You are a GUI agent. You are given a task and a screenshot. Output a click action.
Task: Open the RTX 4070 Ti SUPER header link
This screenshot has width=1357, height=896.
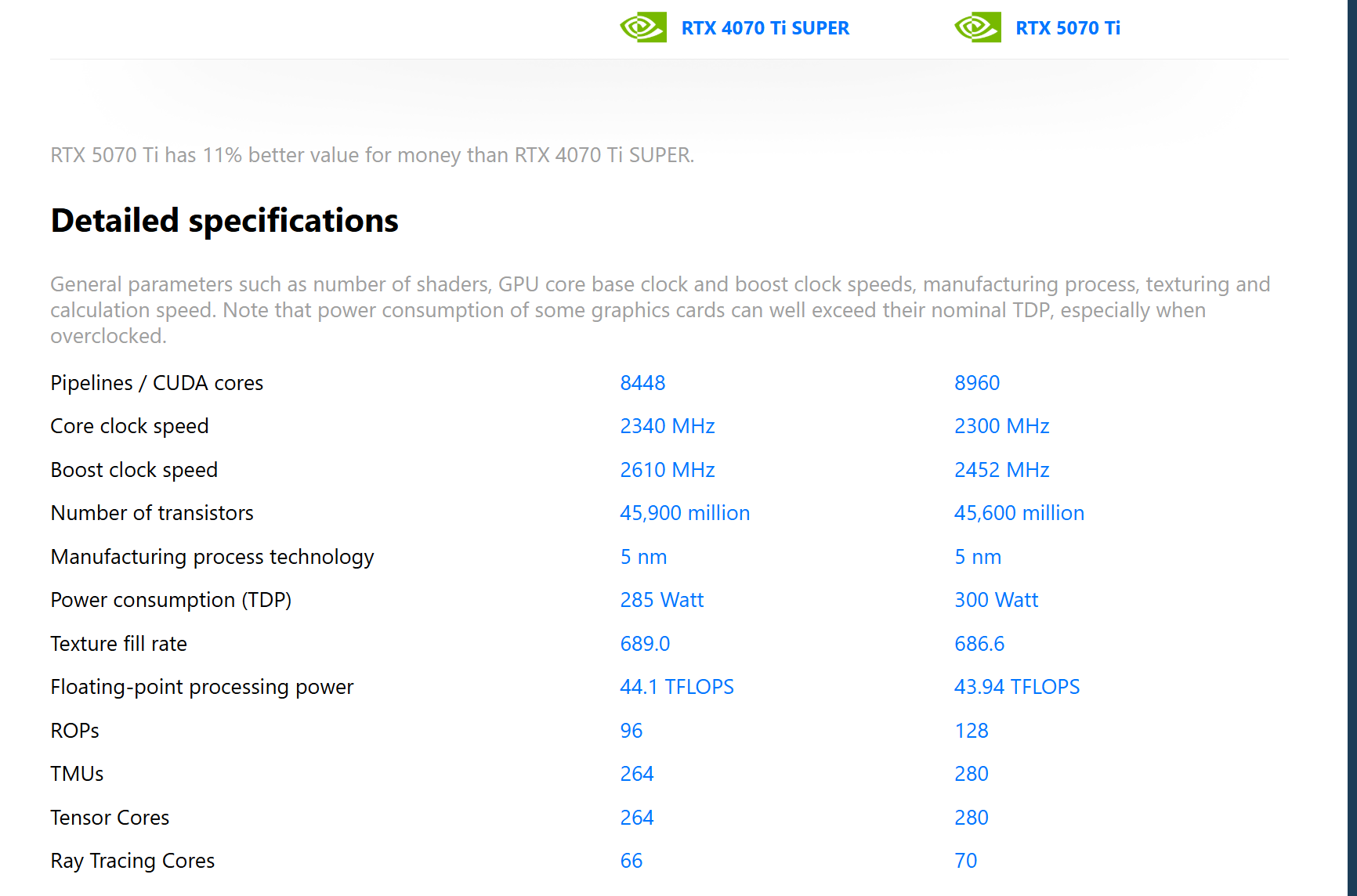click(765, 28)
